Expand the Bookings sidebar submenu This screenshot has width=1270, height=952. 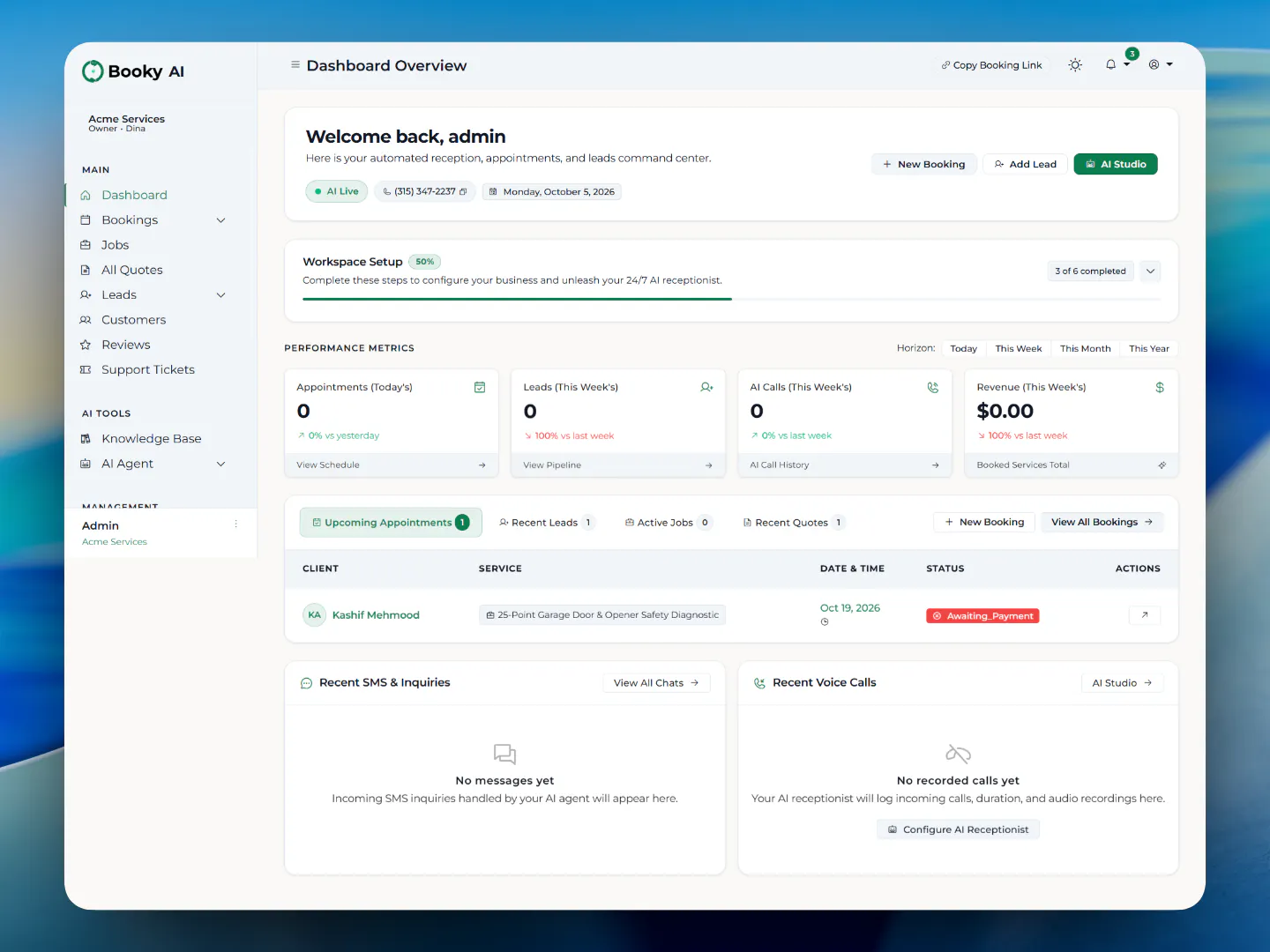pos(221,220)
